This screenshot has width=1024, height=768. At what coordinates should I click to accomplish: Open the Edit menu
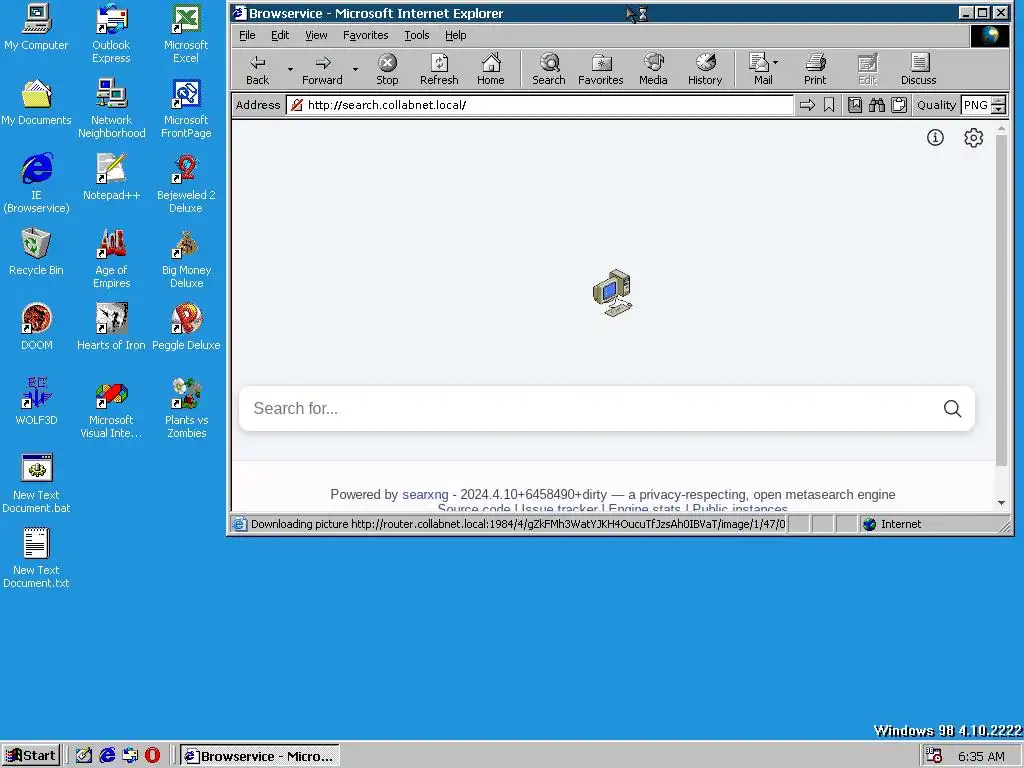(x=280, y=35)
